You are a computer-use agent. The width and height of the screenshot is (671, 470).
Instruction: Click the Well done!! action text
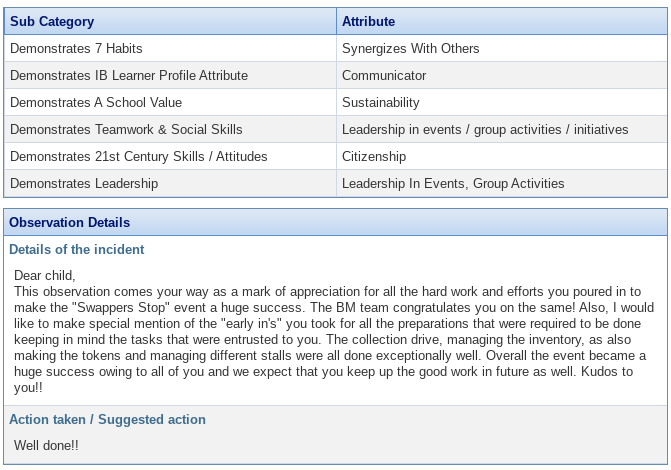click(x=46, y=445)
